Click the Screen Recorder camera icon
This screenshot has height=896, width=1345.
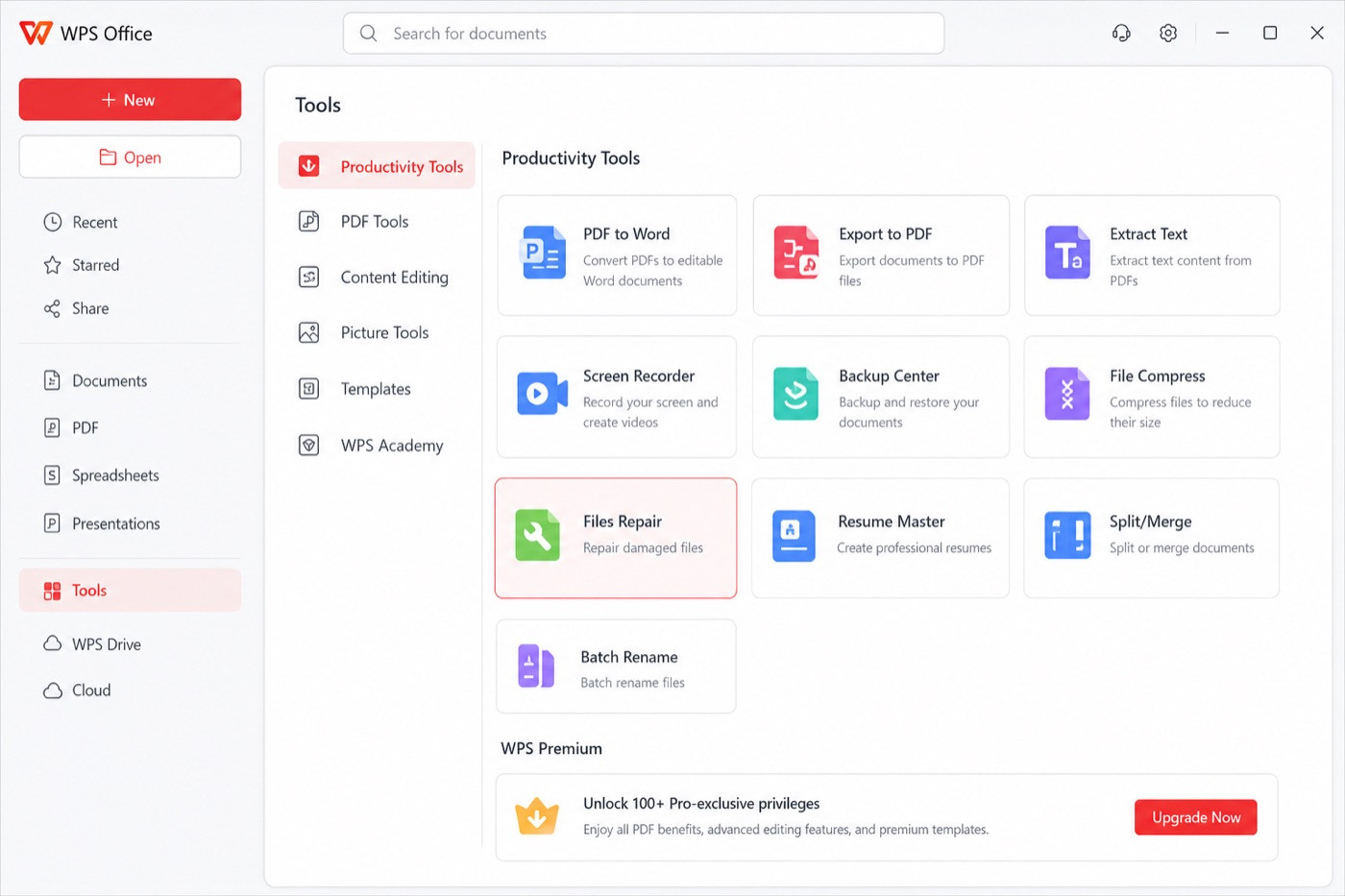tap(542, 394)
